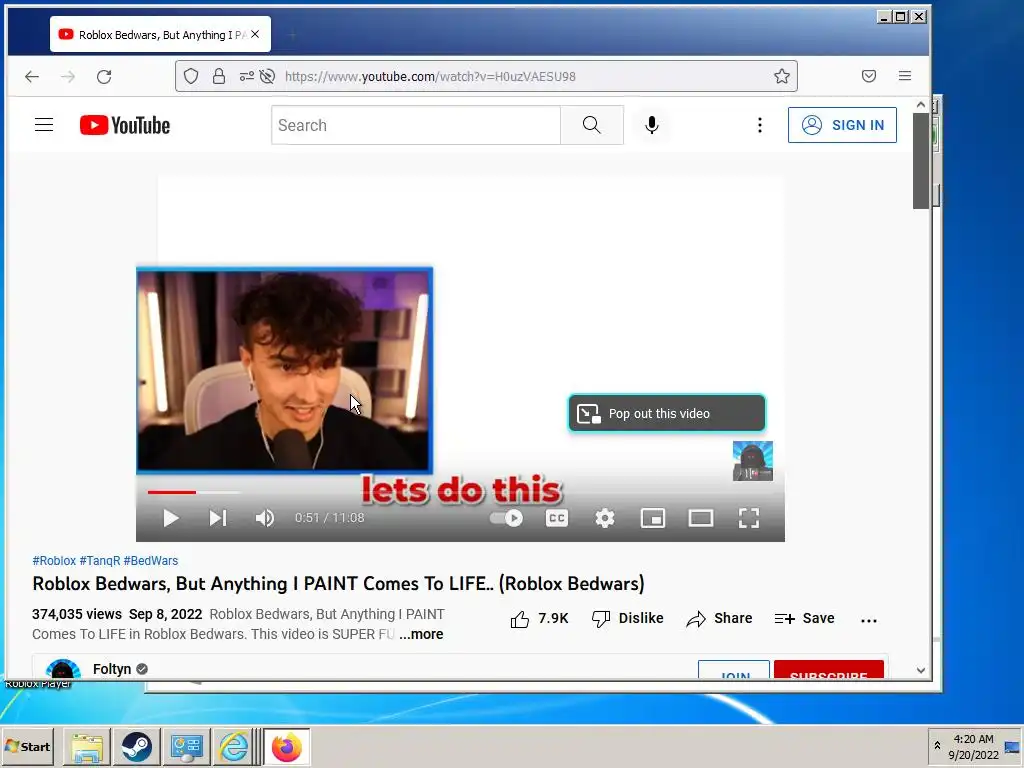
Task: Like the video (7.9K)
Action: pyautogui.click(x=539, y=618)
